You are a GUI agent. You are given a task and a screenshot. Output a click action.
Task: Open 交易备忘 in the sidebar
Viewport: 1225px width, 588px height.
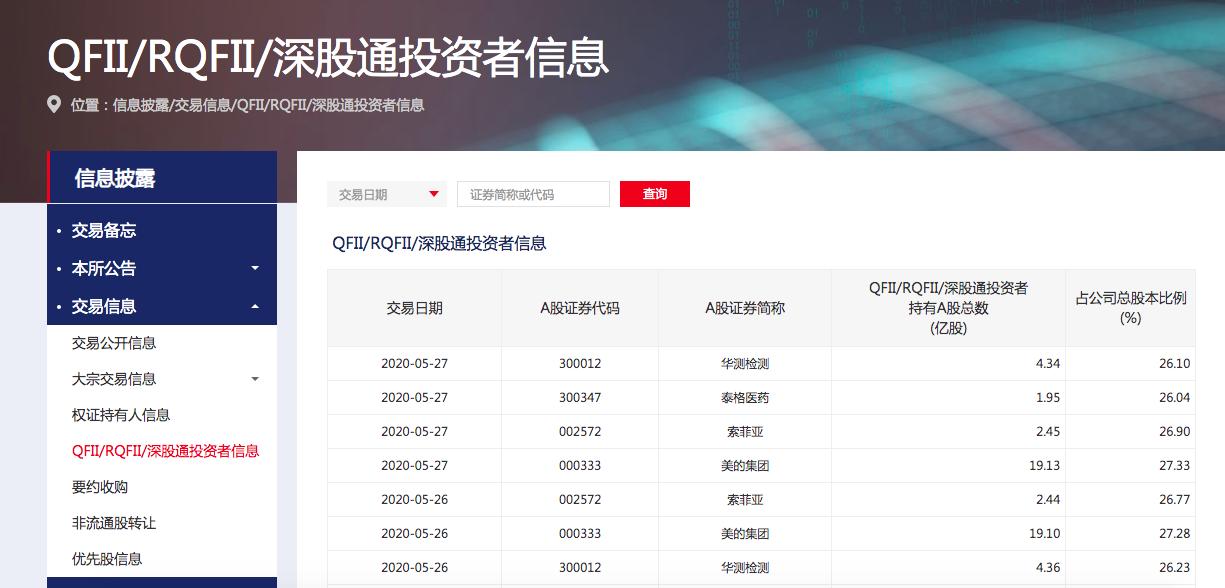pyautogui.click(x=104, y=230)
